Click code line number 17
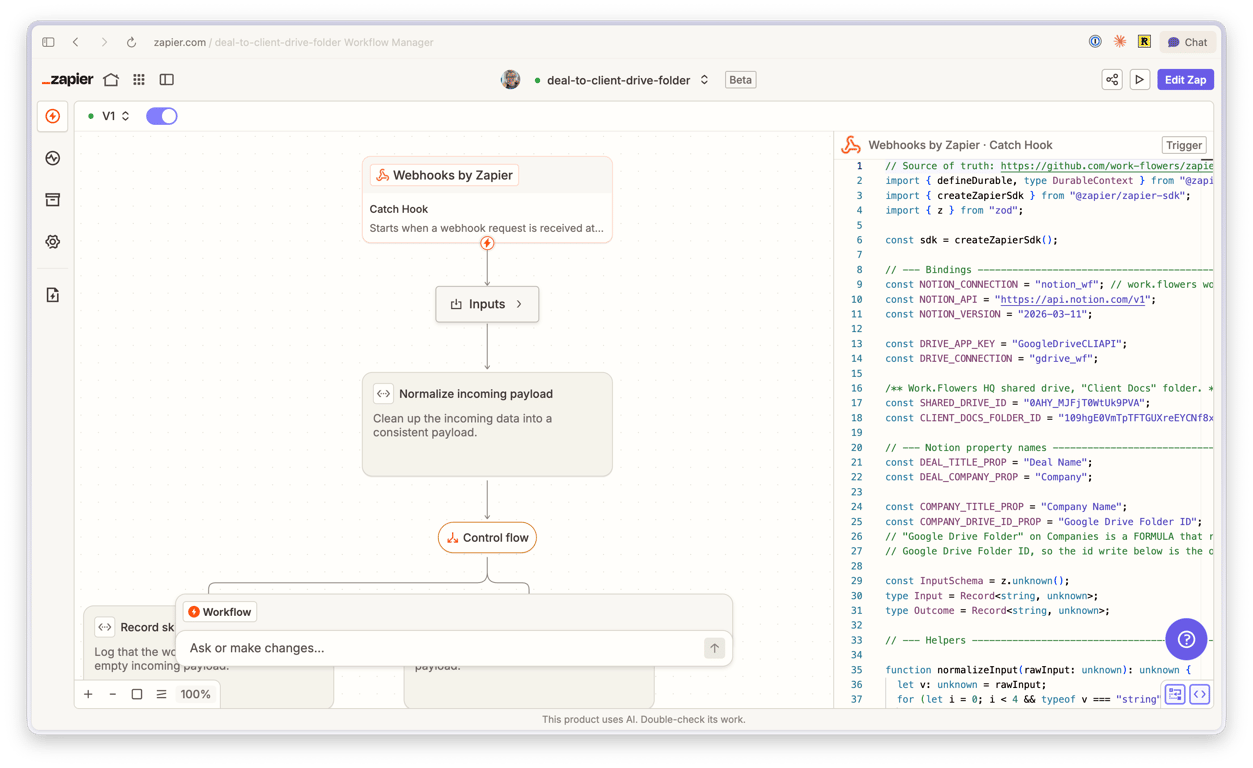The width and height of the screenshot is (1253, 768). [x=856, y=403]
